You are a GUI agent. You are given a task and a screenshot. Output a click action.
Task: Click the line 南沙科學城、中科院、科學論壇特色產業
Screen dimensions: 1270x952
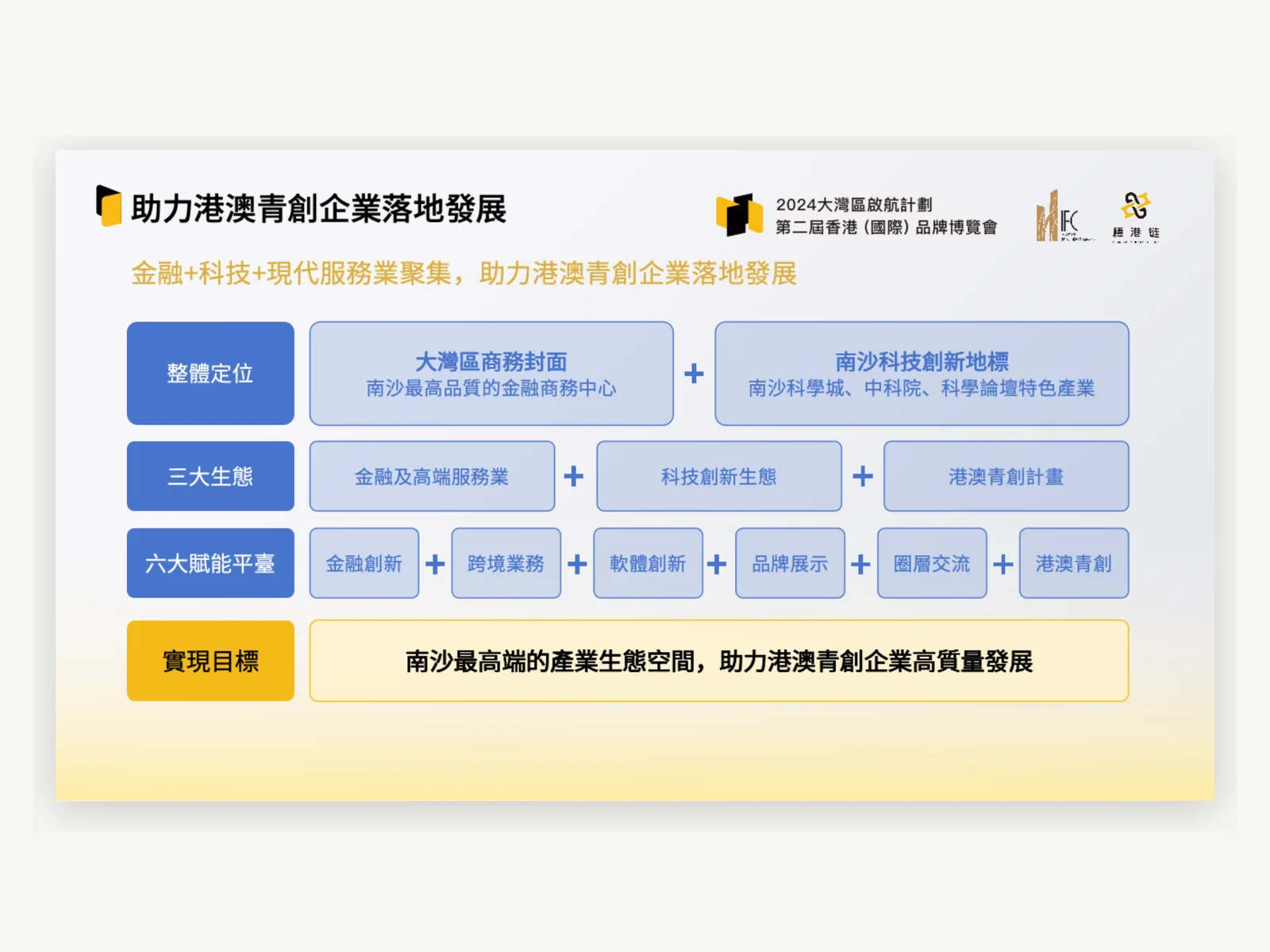pos(922,388)
